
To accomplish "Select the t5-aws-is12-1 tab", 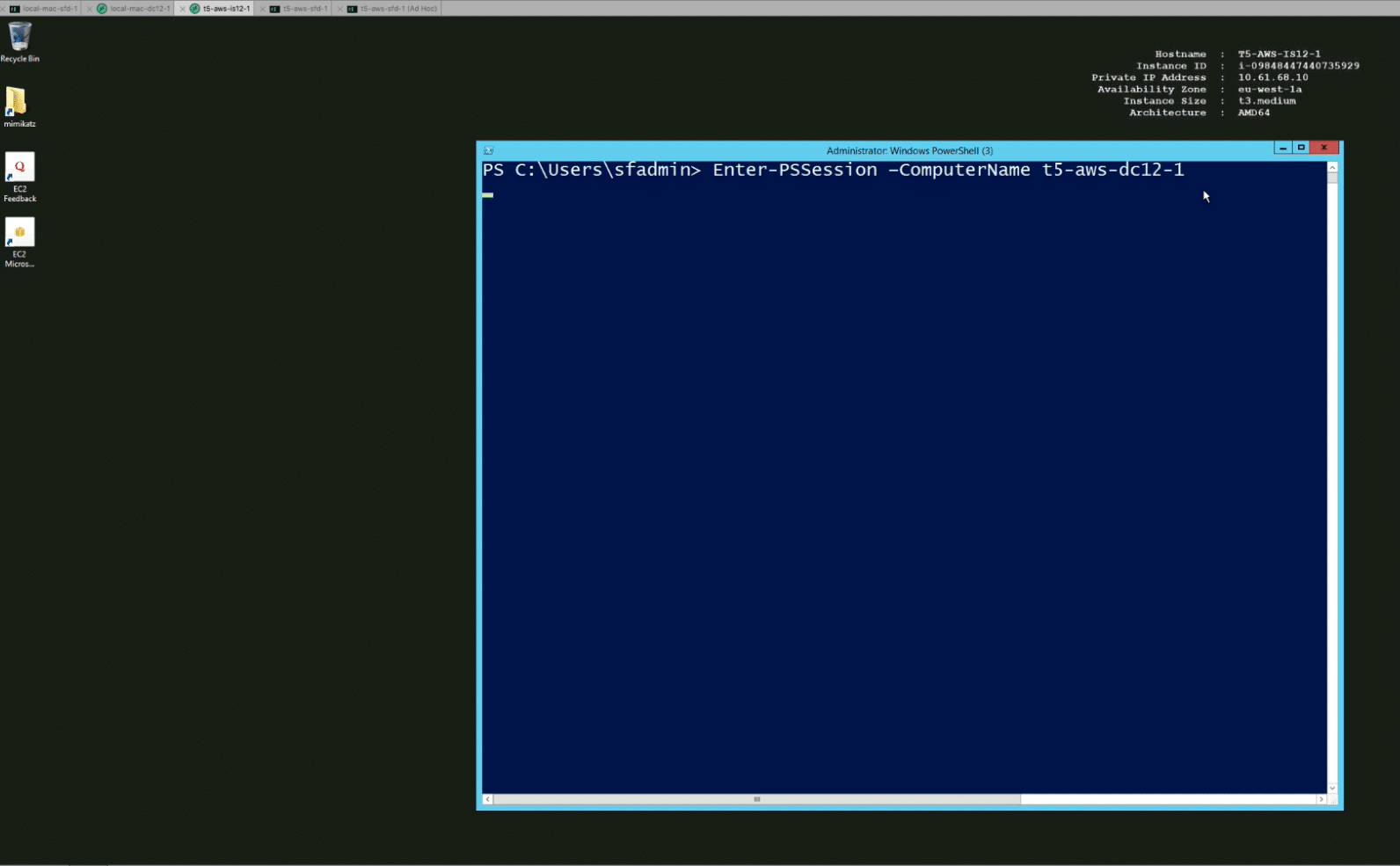I will [221, 9].
